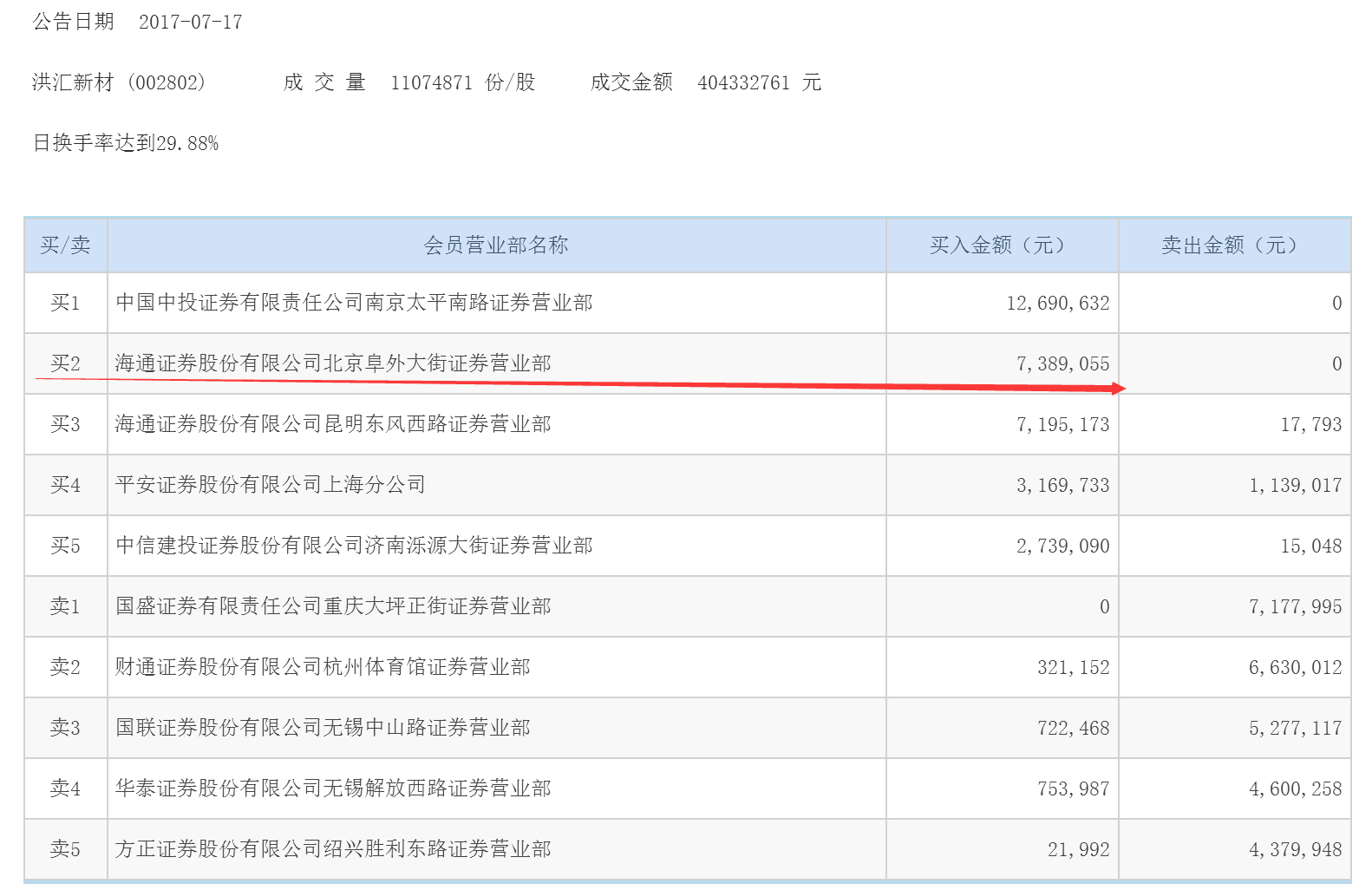Click 中国中投证券有限责任公司南京太平南路证券营业部
The image size is (1372, 890).
click(355, 303)
